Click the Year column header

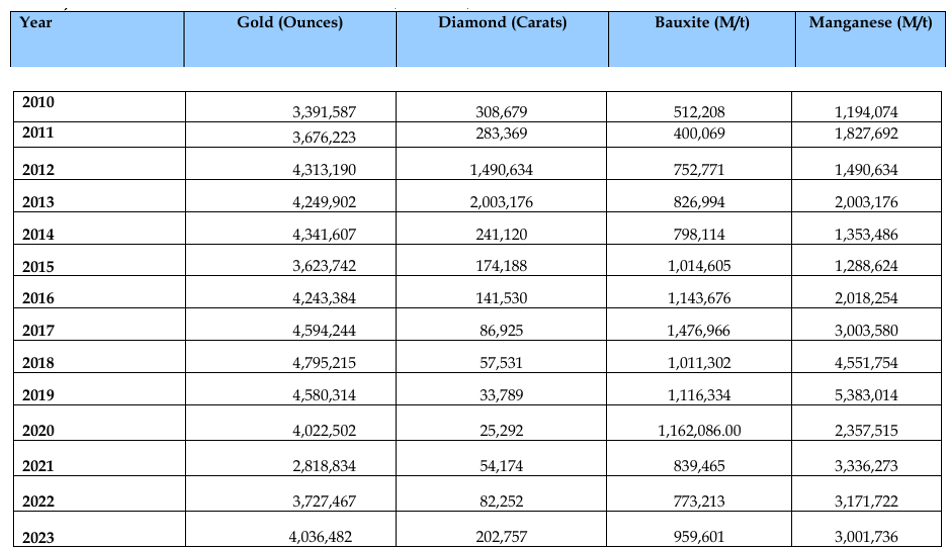point(36,23)
